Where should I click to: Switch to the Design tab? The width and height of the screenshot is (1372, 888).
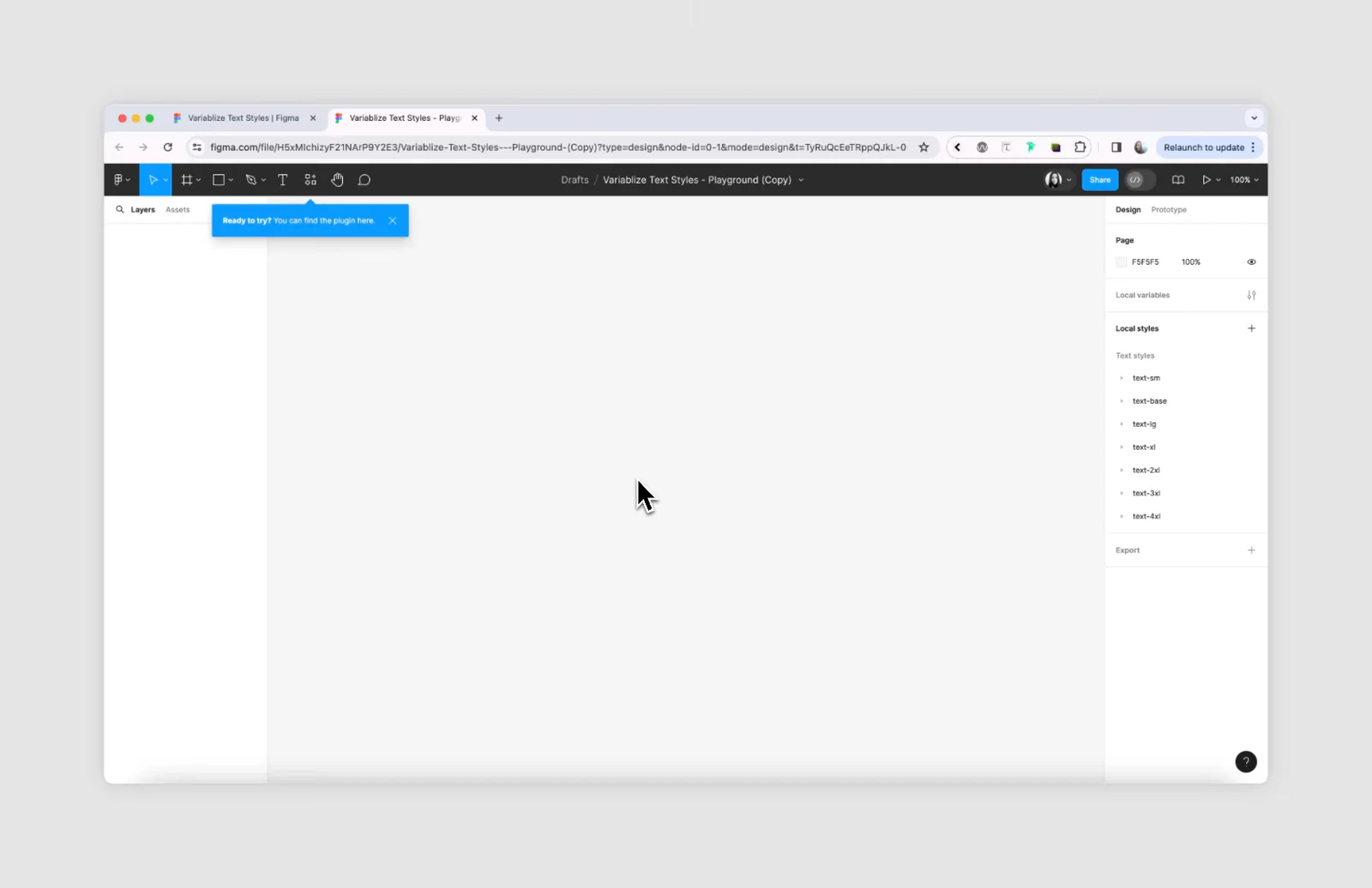pyautogui.click(x=1128, y=210)
